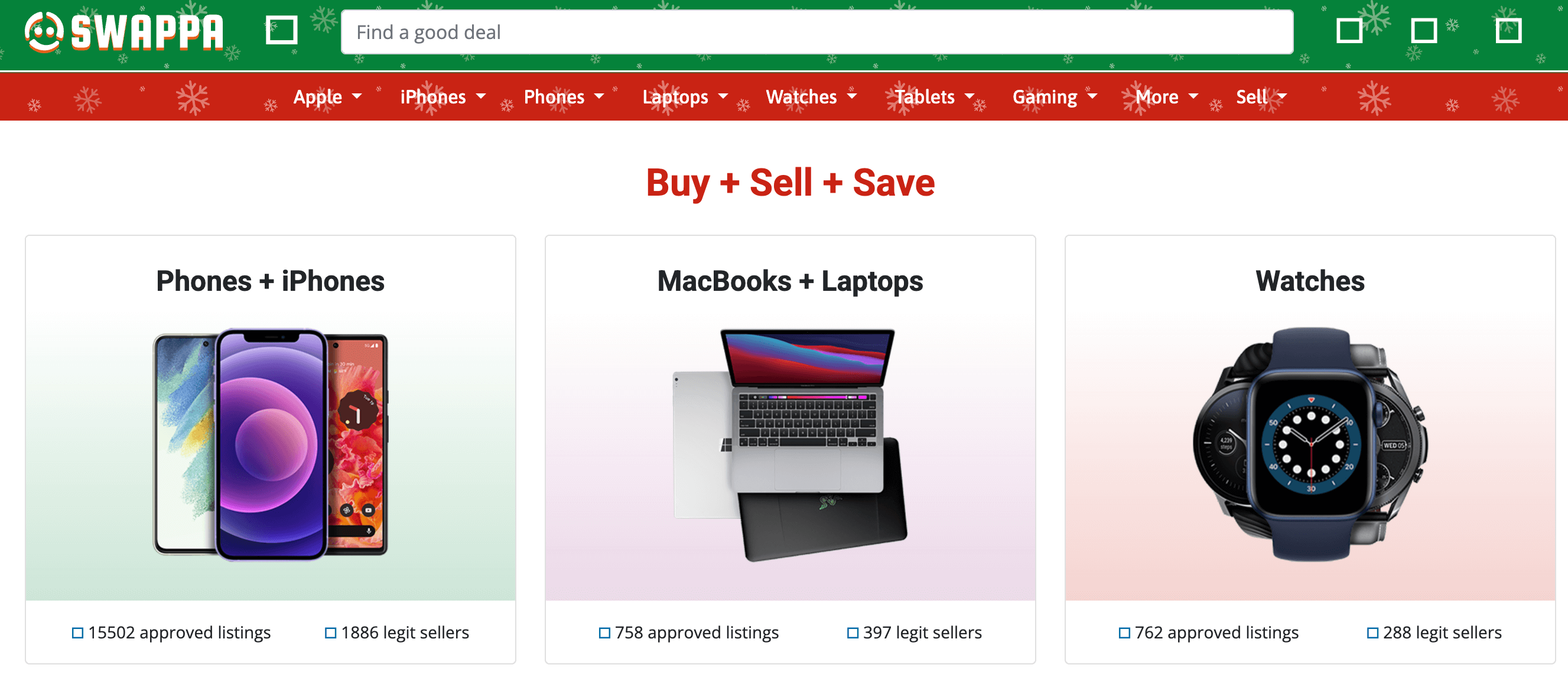This screenshot has height=681, width=1568.
Task: Select the Sell menu item
Action: pyautogui.click(x=1261, y=97)
